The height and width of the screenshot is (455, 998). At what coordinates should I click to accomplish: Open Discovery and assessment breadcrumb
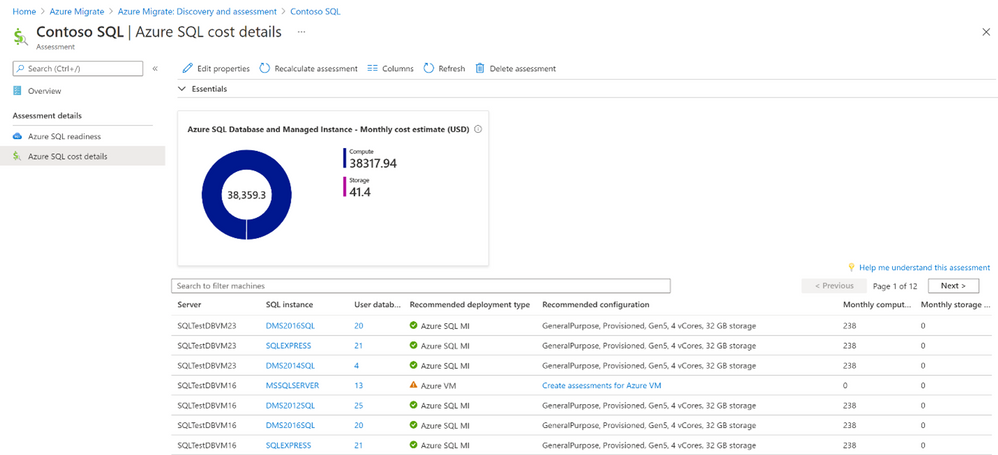coord(197,11)
